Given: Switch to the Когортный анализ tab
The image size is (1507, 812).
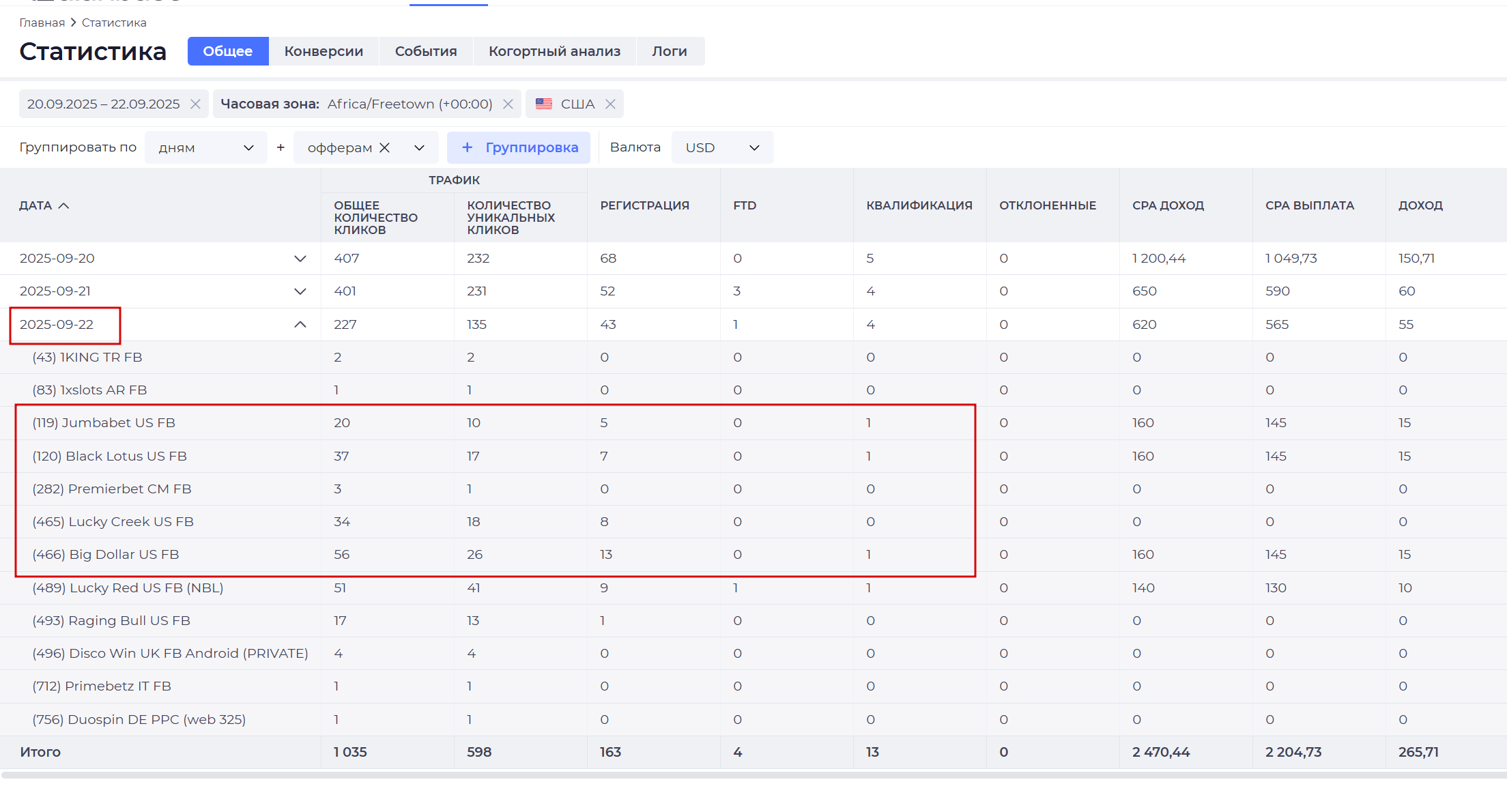Looking at the screenshot, I should coord(554,51).
